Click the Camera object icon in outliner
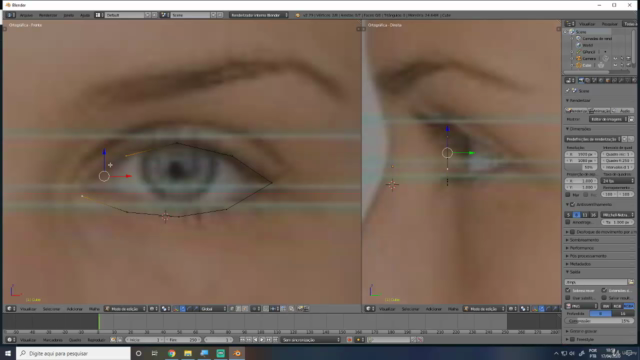 tap(578, 58)
